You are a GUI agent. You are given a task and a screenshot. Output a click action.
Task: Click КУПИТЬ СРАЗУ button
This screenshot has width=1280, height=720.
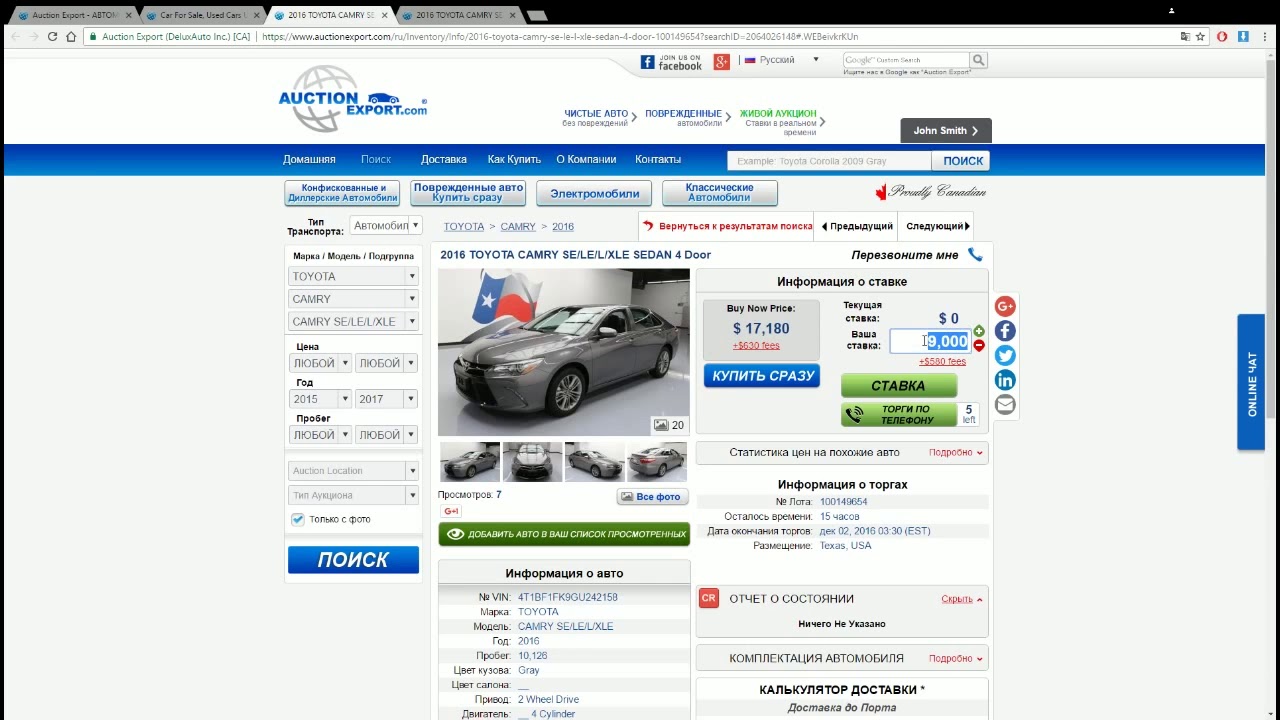(762, 376)
